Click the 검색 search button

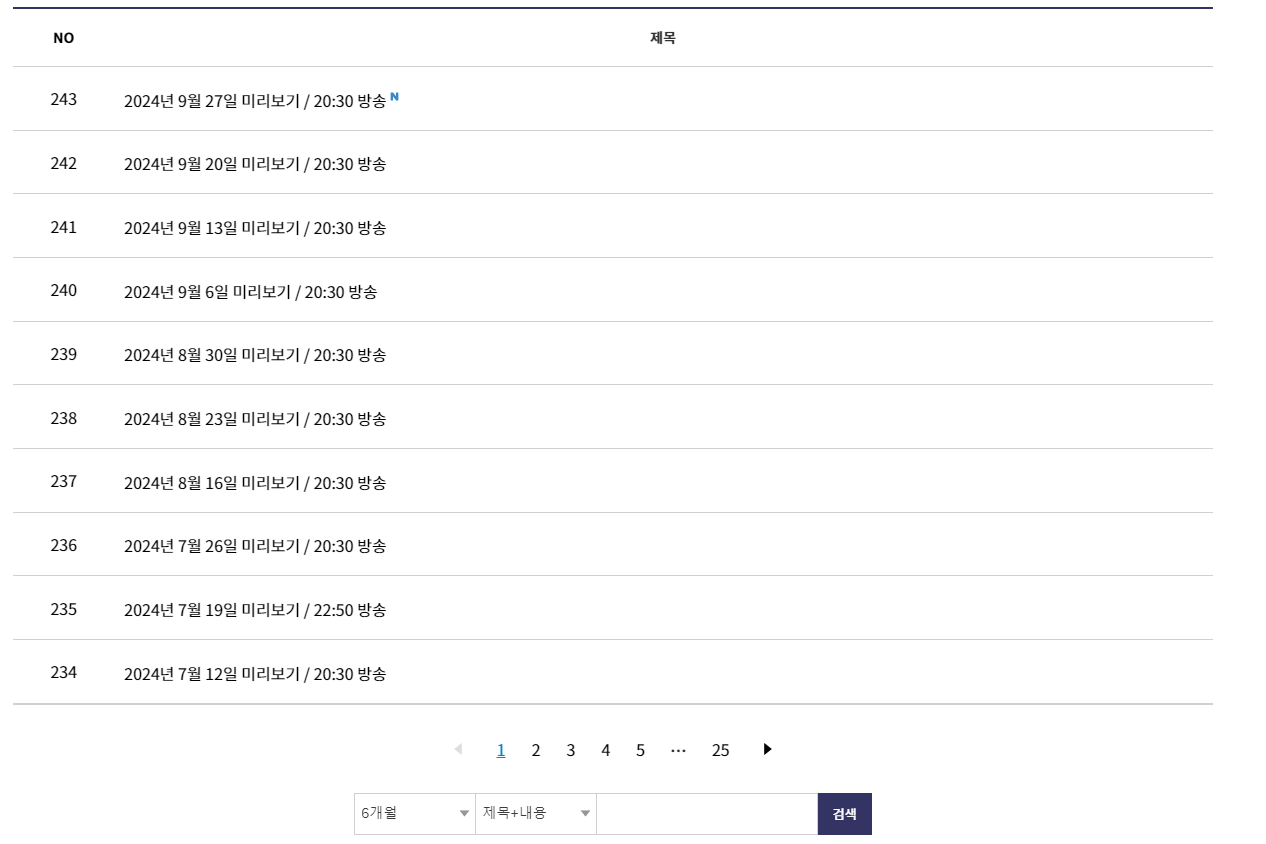pos(845,814)
